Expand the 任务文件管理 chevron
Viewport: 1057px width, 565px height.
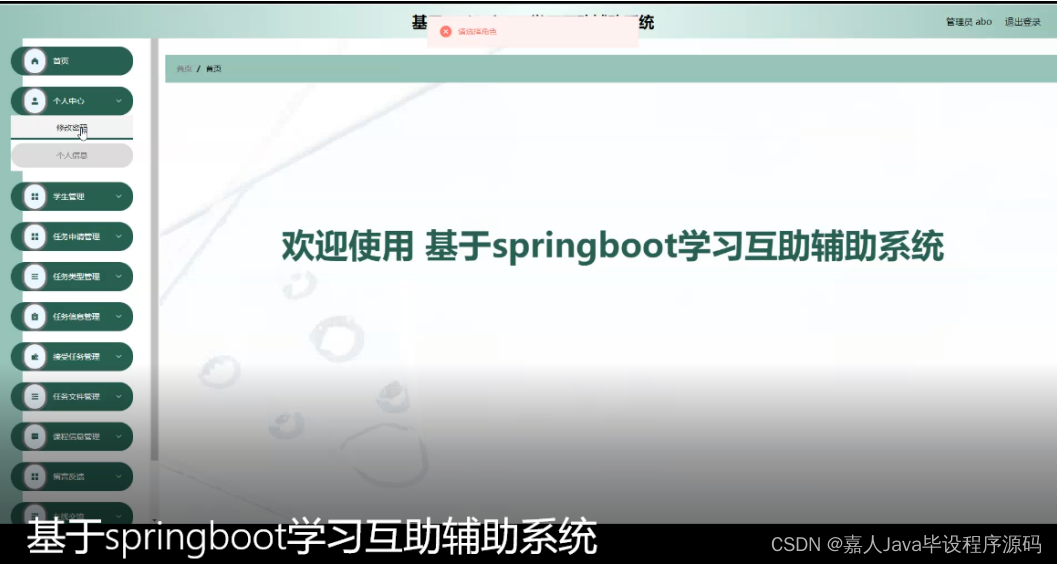tap(119, 396)
